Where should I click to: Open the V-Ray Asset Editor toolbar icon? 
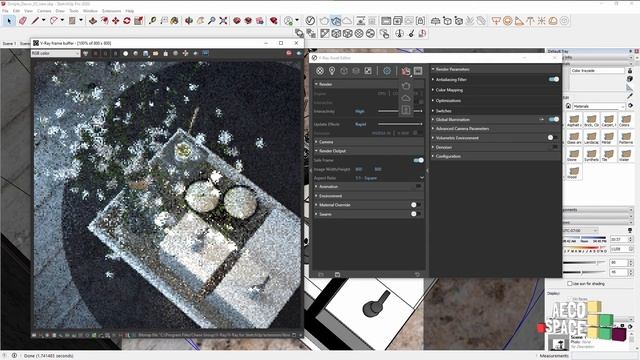click(310, 20)
